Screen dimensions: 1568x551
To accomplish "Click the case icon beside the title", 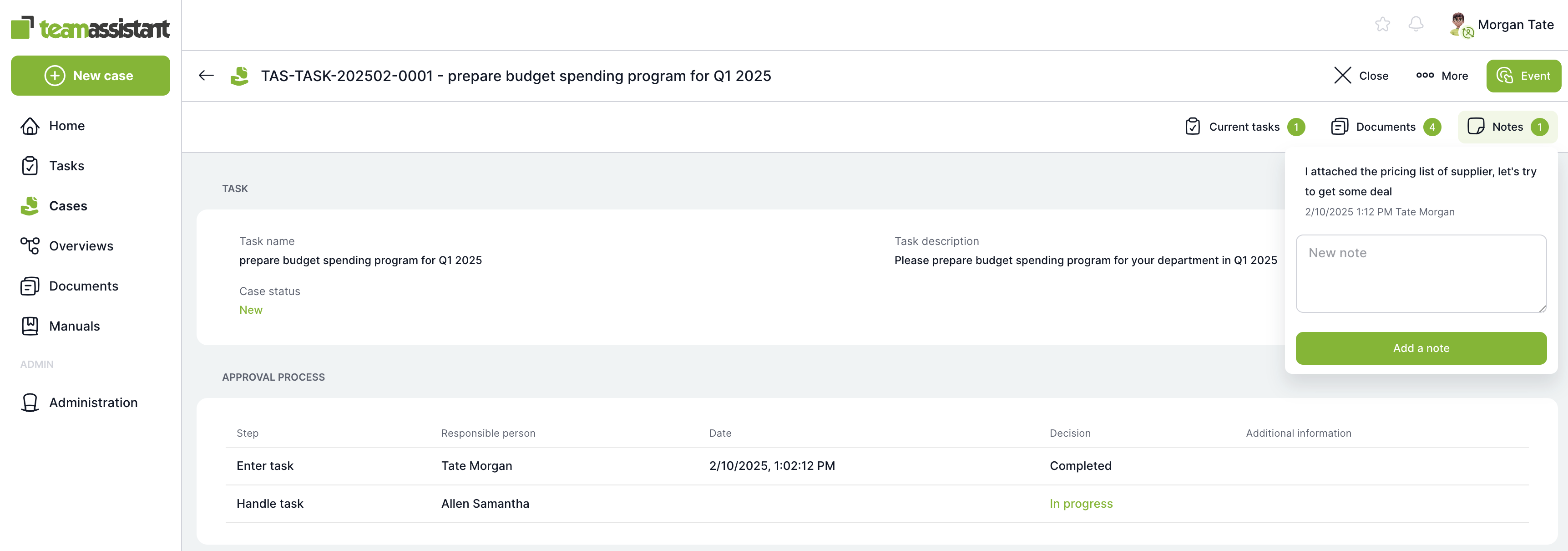I will click(x=240, y=76).
